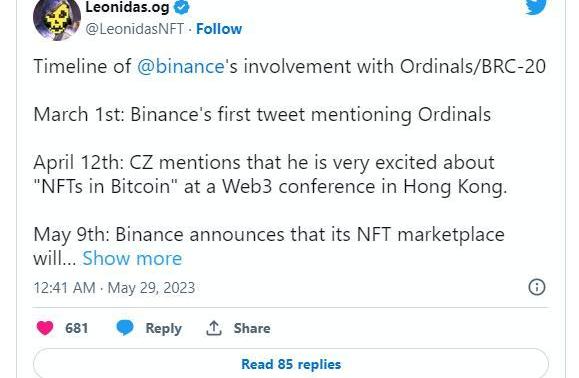Click the May 9th Binance announcement text

coord(269,246)
